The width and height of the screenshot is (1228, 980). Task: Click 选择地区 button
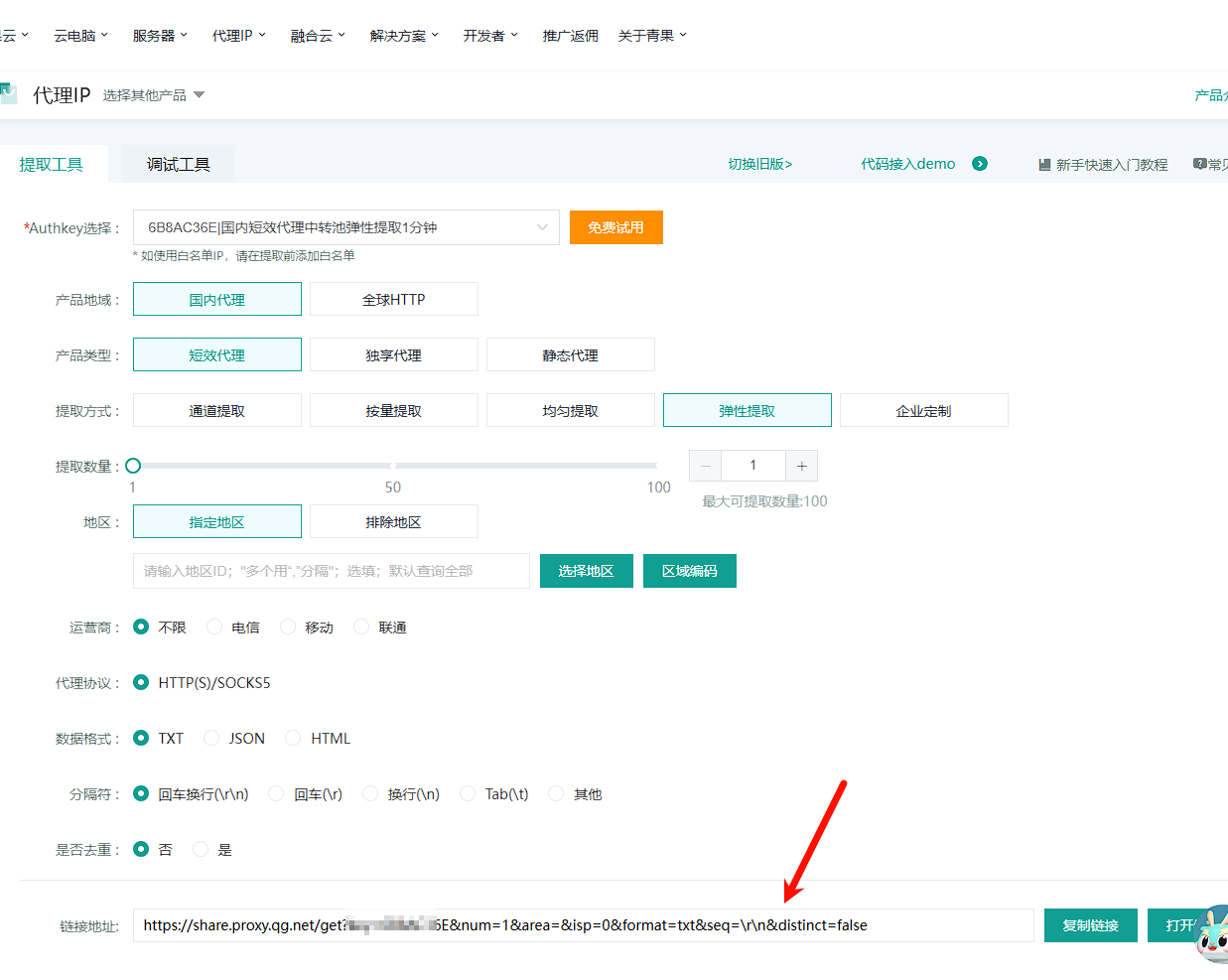tap(587, 571)
